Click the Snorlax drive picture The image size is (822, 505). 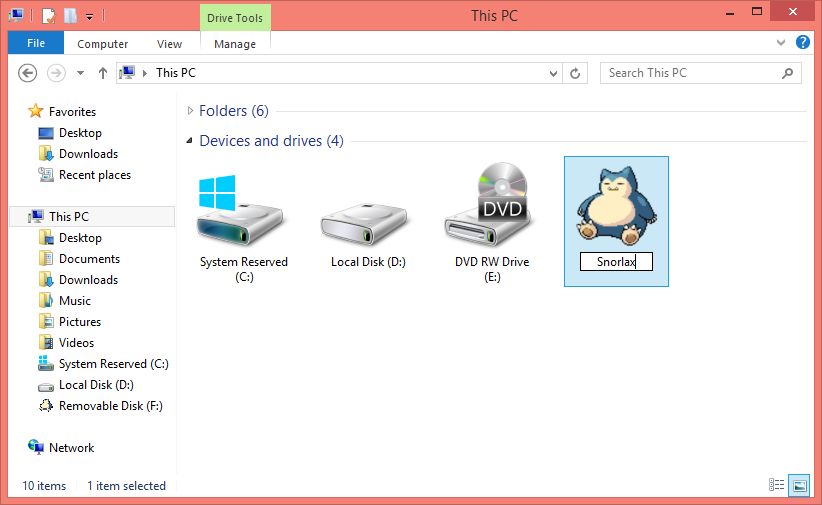616,207
